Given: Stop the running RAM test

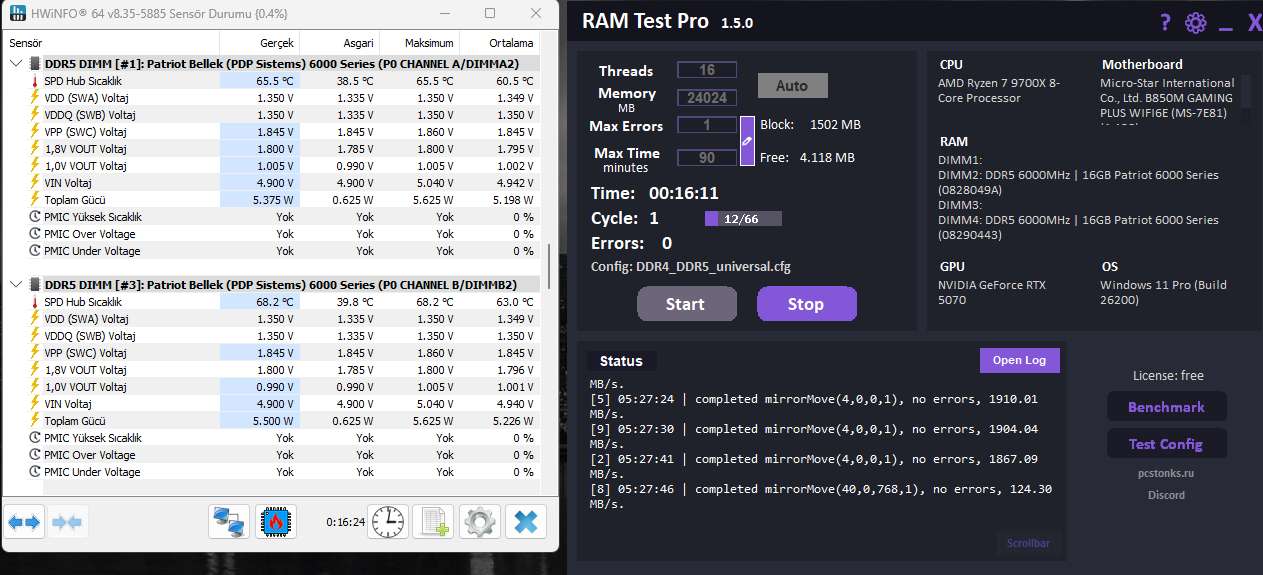Looking at the screenshot, I should point(806,304).
